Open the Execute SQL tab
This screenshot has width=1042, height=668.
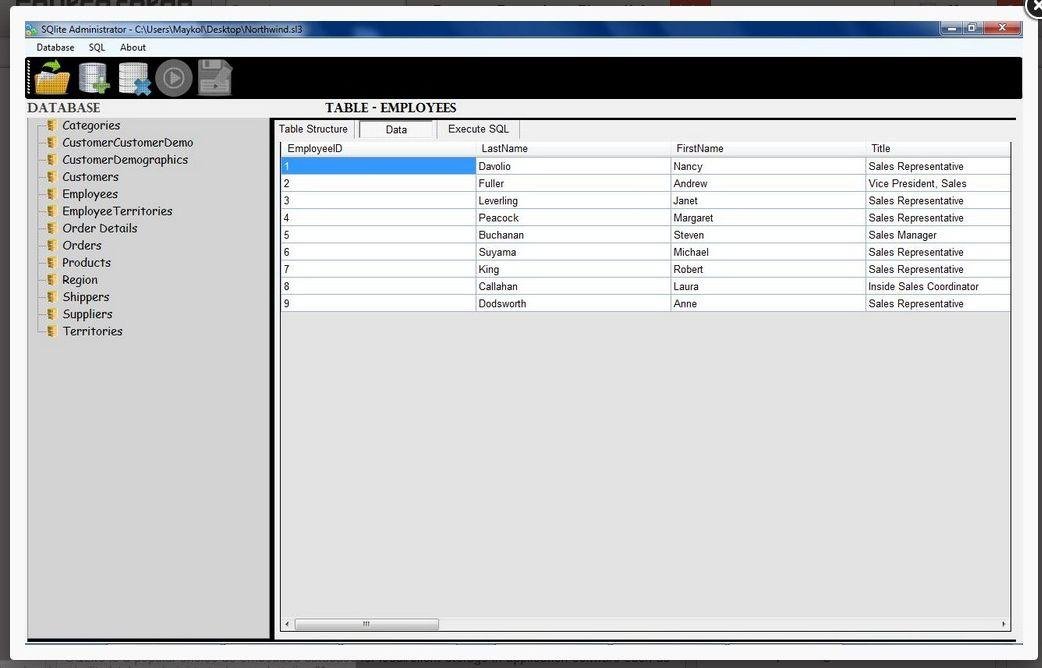477,128
